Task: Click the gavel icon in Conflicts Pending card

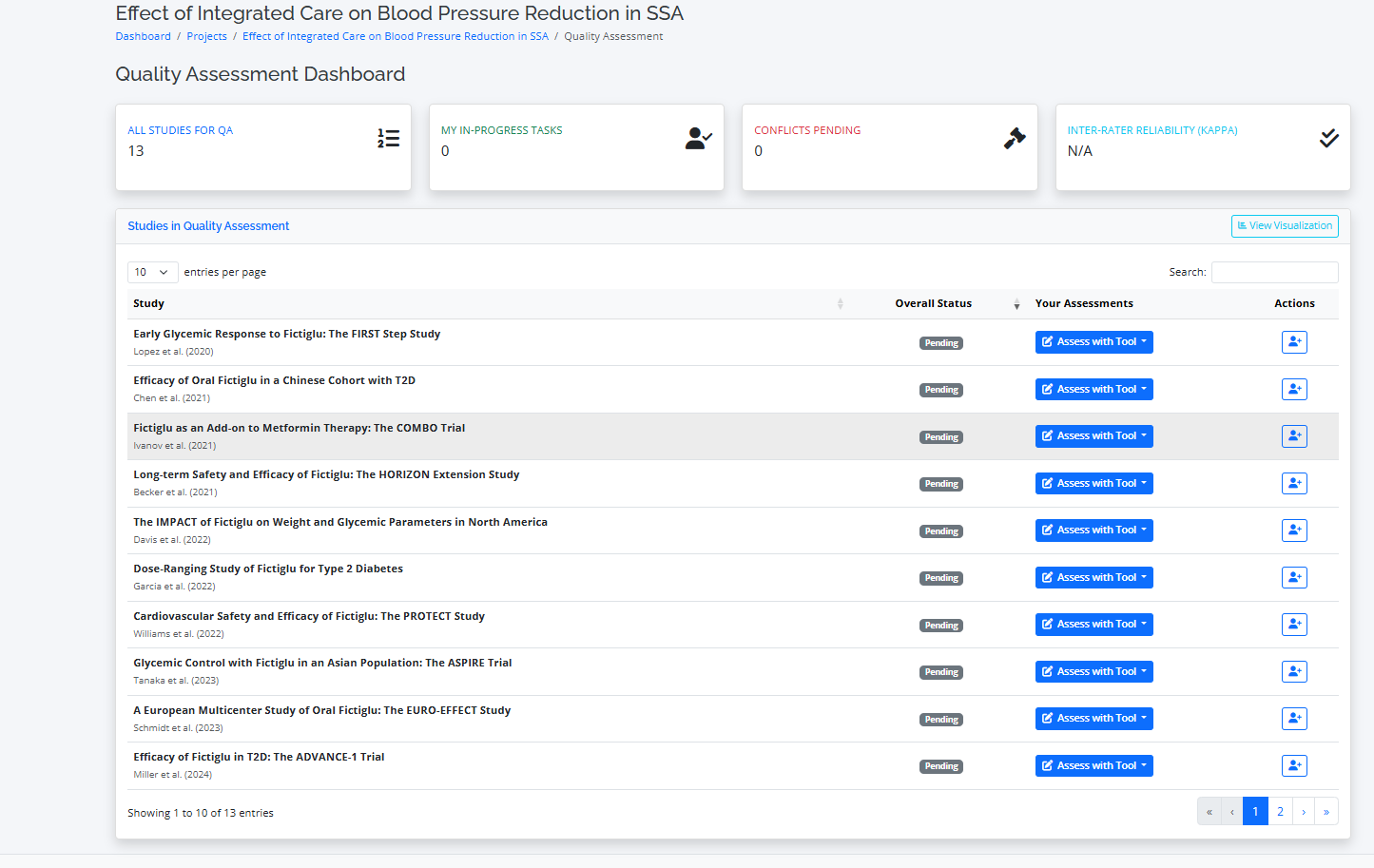Action: [1015, 139]
